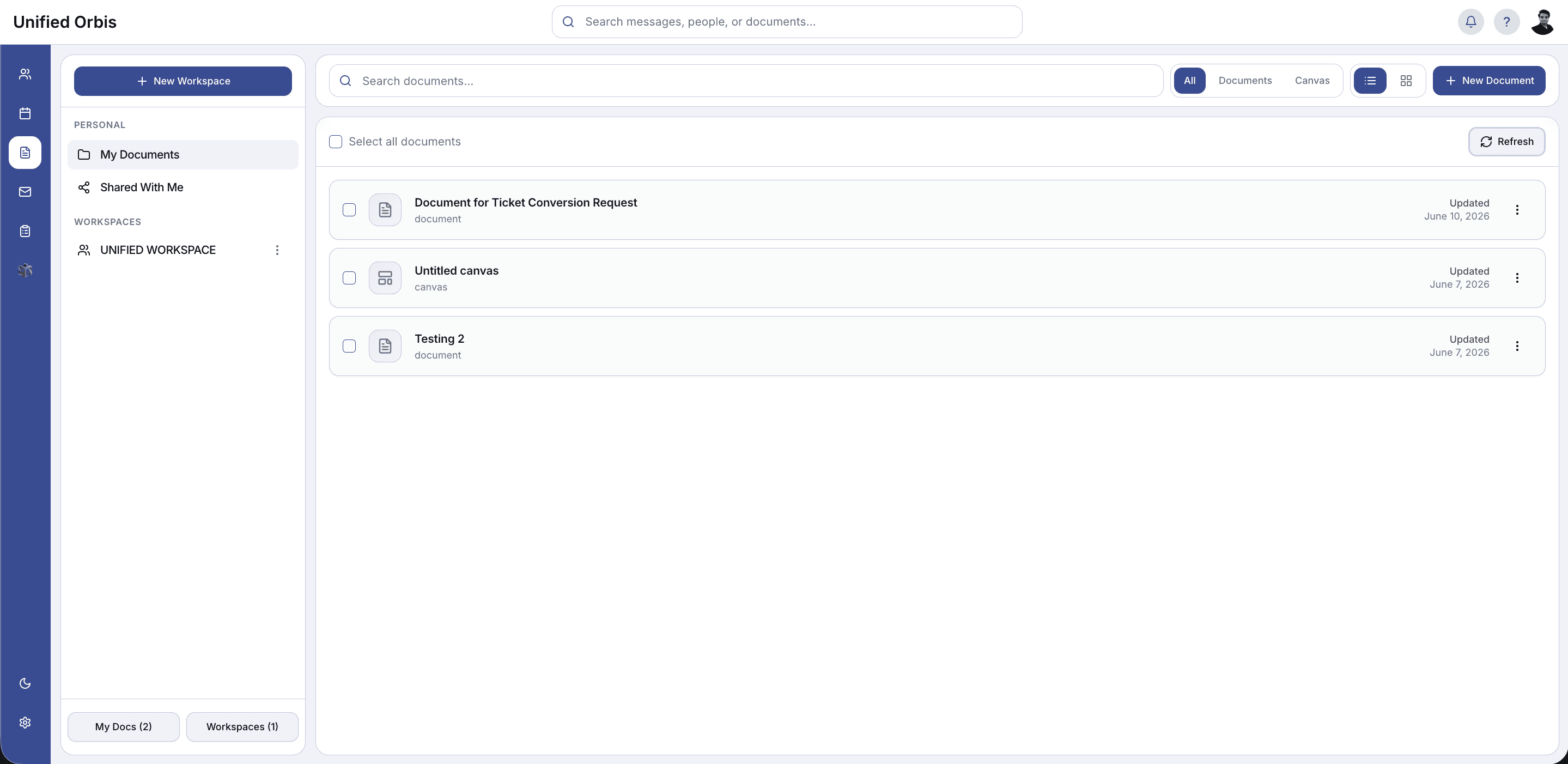Screen dimensions: 1568x764
Task: Check the Testing 2 checkbox
Action: click(349, 347)
